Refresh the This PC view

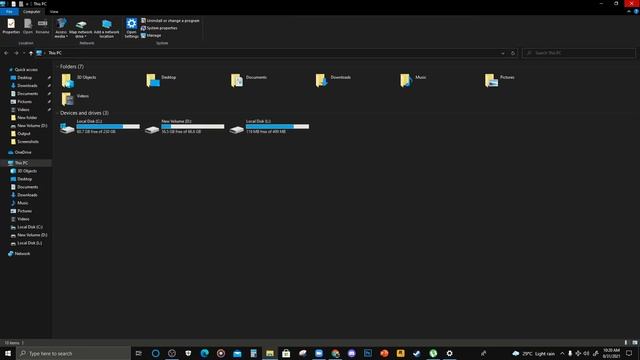pos(513,53)
